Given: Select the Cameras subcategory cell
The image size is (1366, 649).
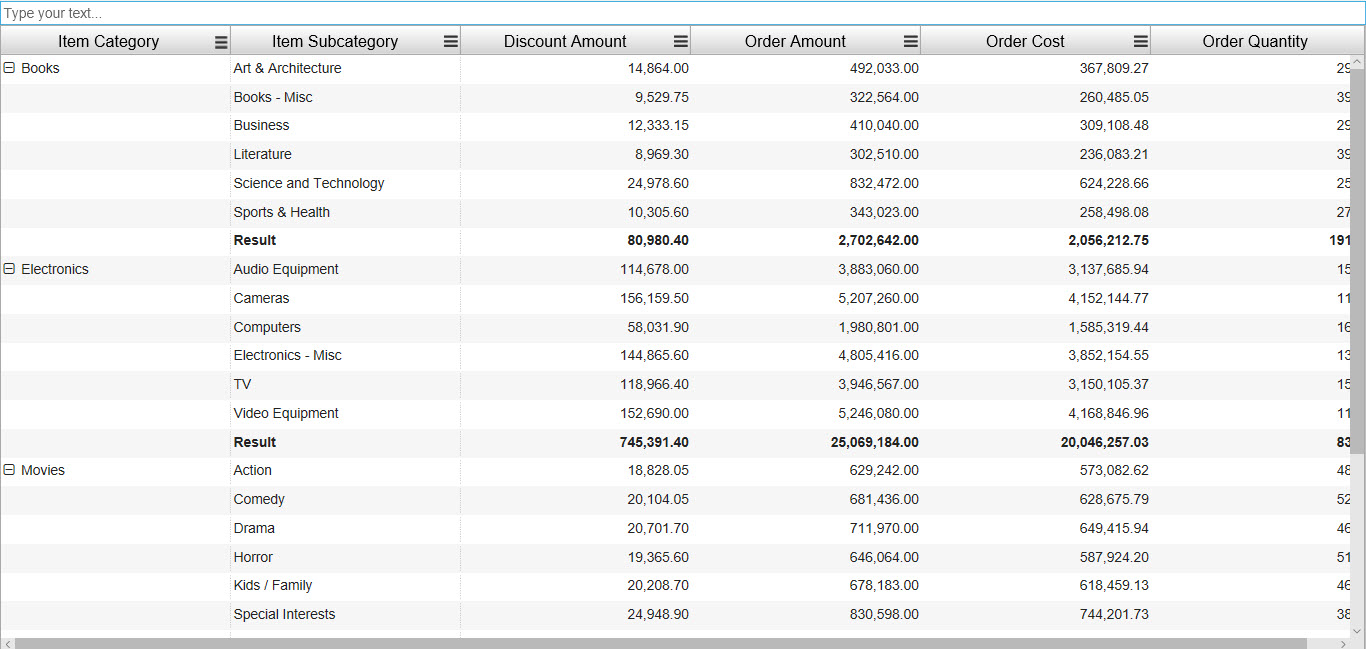Looking at the screenshot, I should [x=262, y=299].
